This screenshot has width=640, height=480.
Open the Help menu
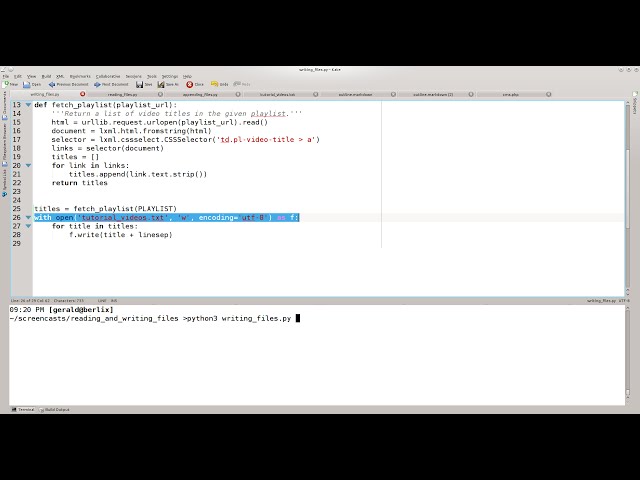point(187,76)
